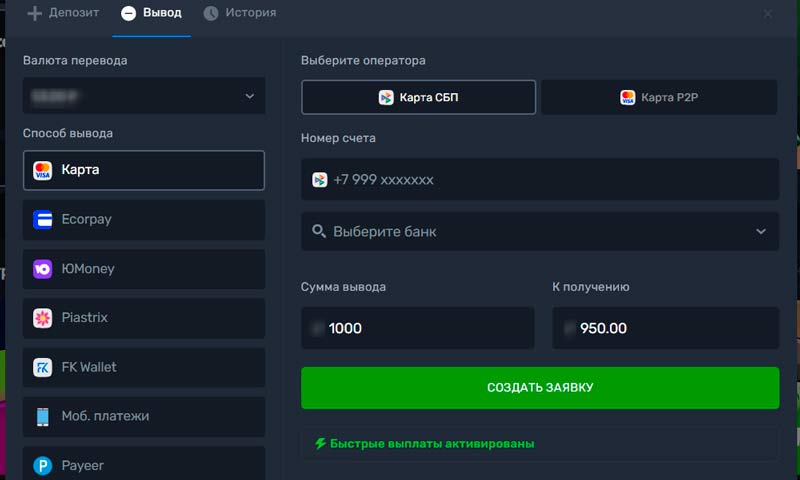
Task: Click the mobile phone icon for Моб. платежи
Action: pos(42,416)
